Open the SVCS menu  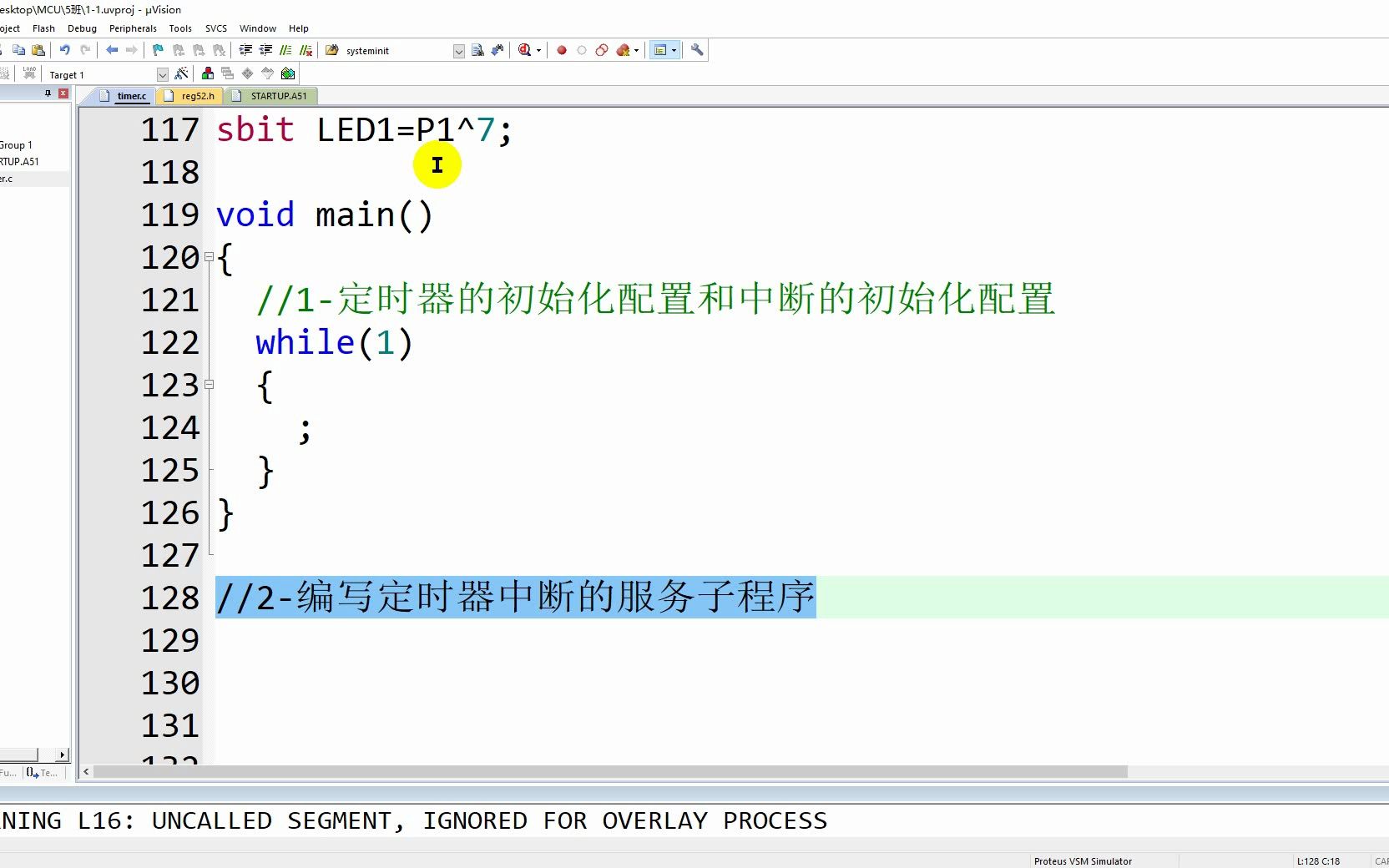(x=216, y=28)
